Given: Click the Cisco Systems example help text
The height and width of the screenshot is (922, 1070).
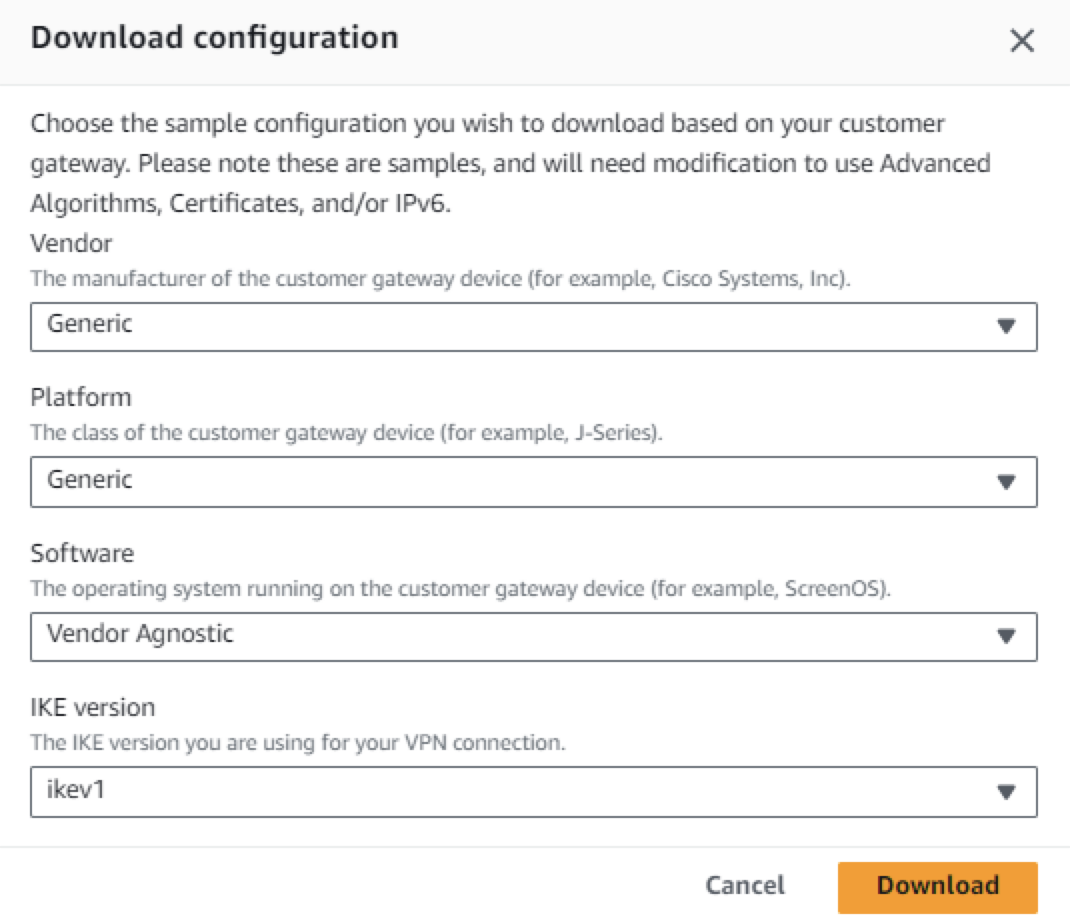Looking at the screenshot, I should pyautogui.click(x=441, y=278).
